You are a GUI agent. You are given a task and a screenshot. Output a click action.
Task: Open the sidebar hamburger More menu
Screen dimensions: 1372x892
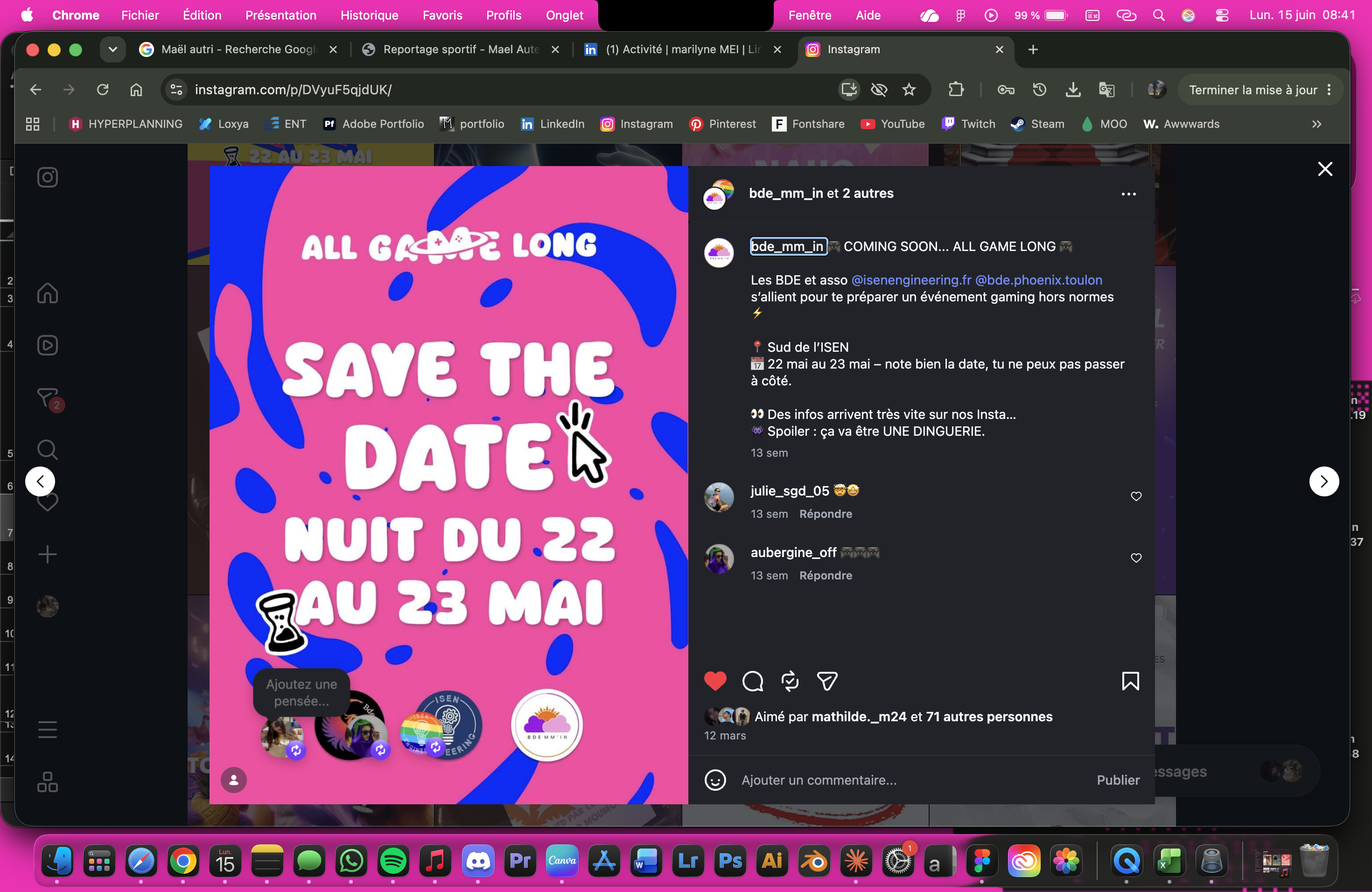tap(47, 730)
